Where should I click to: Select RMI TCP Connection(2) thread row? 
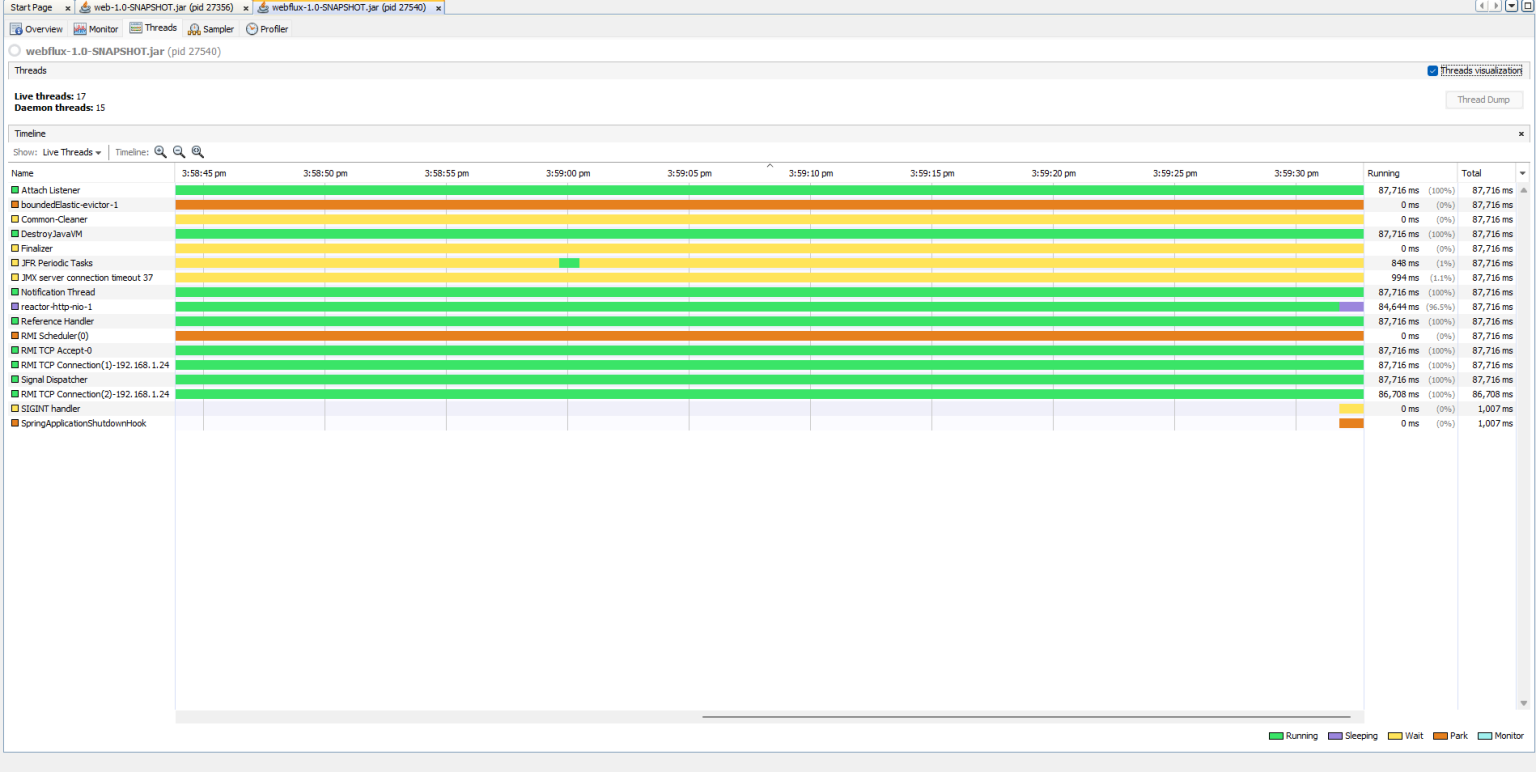[x=762, y=394]
